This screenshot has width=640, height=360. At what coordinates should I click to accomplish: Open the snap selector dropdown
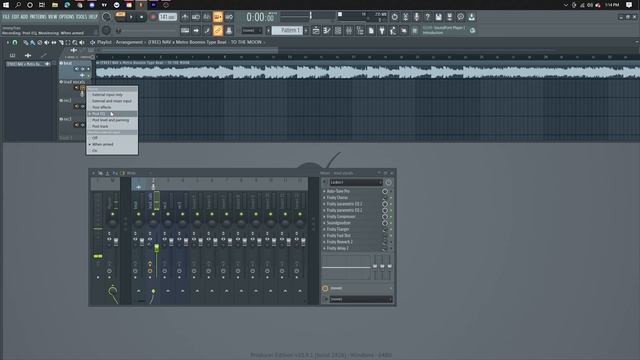pos(251,31)
